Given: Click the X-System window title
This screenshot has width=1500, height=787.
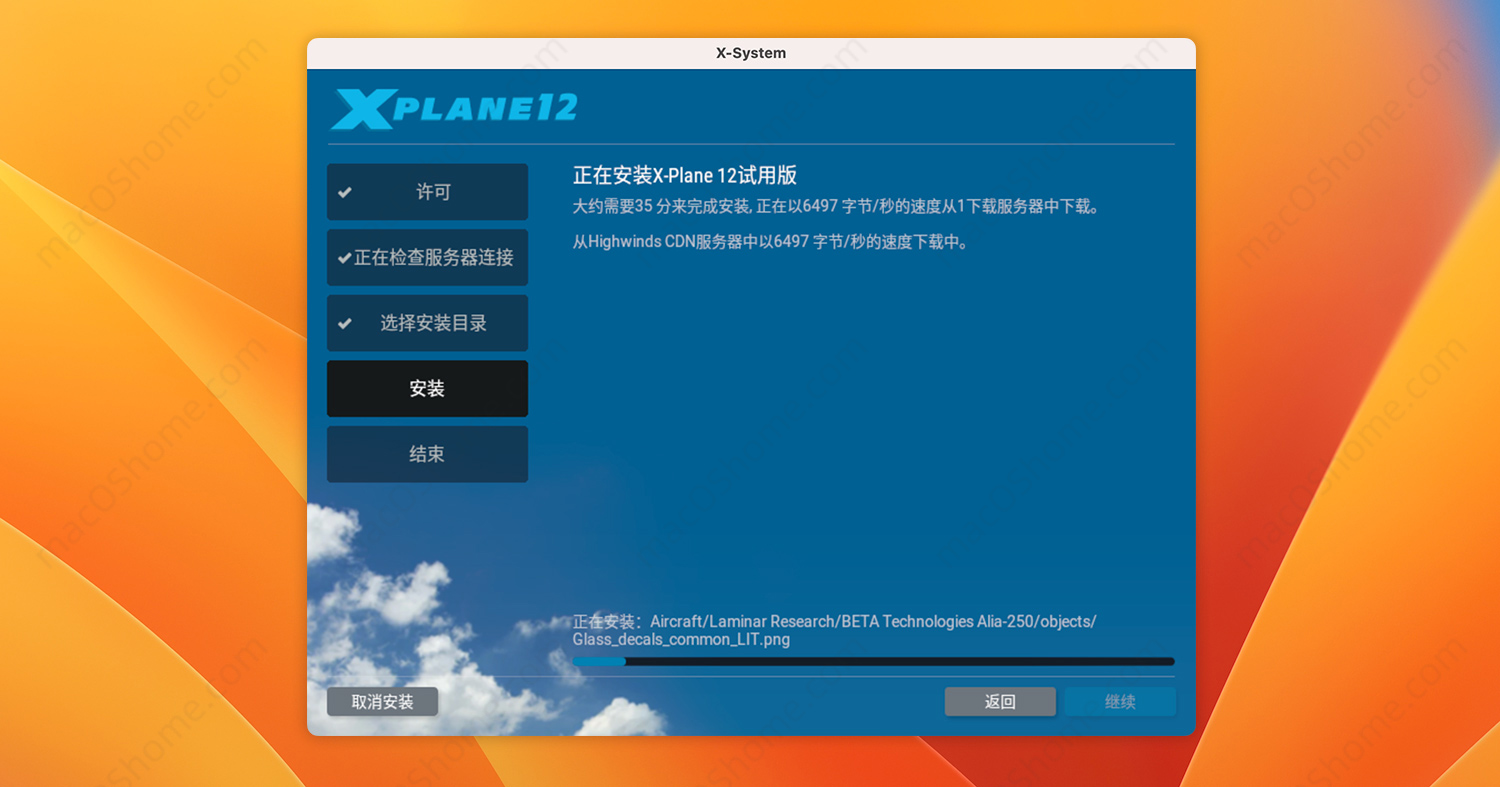Looking at the screenshot, I should coord(751,53).
